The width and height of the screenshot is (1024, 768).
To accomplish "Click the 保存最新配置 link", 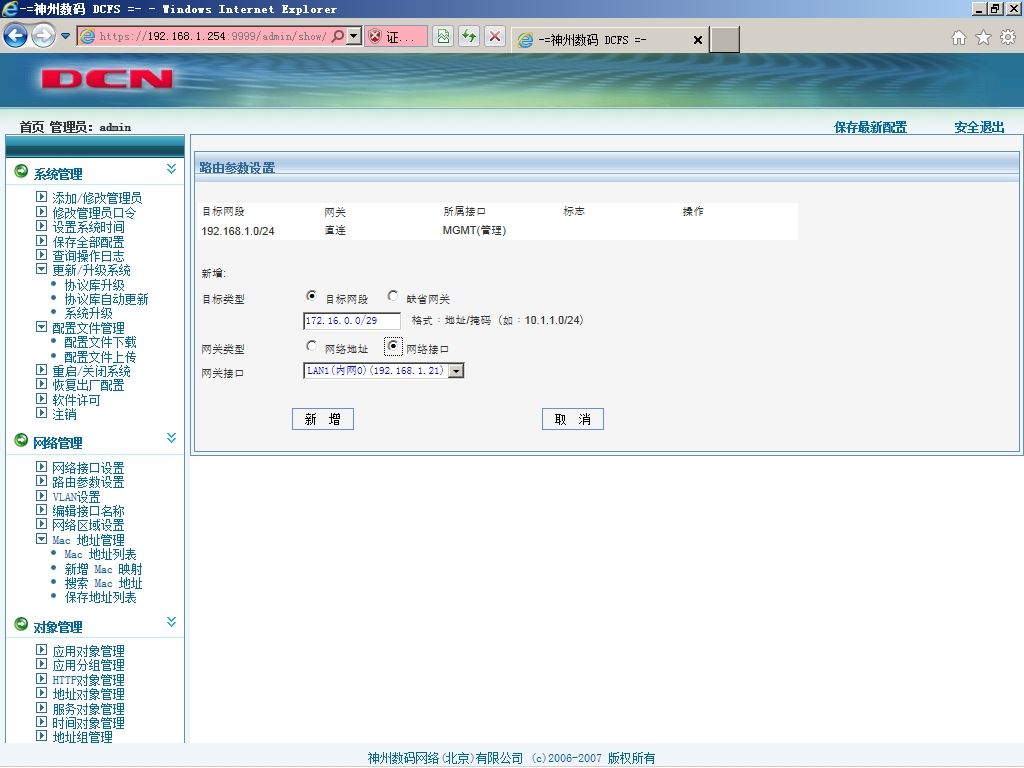I will click(x=870, y=127).
